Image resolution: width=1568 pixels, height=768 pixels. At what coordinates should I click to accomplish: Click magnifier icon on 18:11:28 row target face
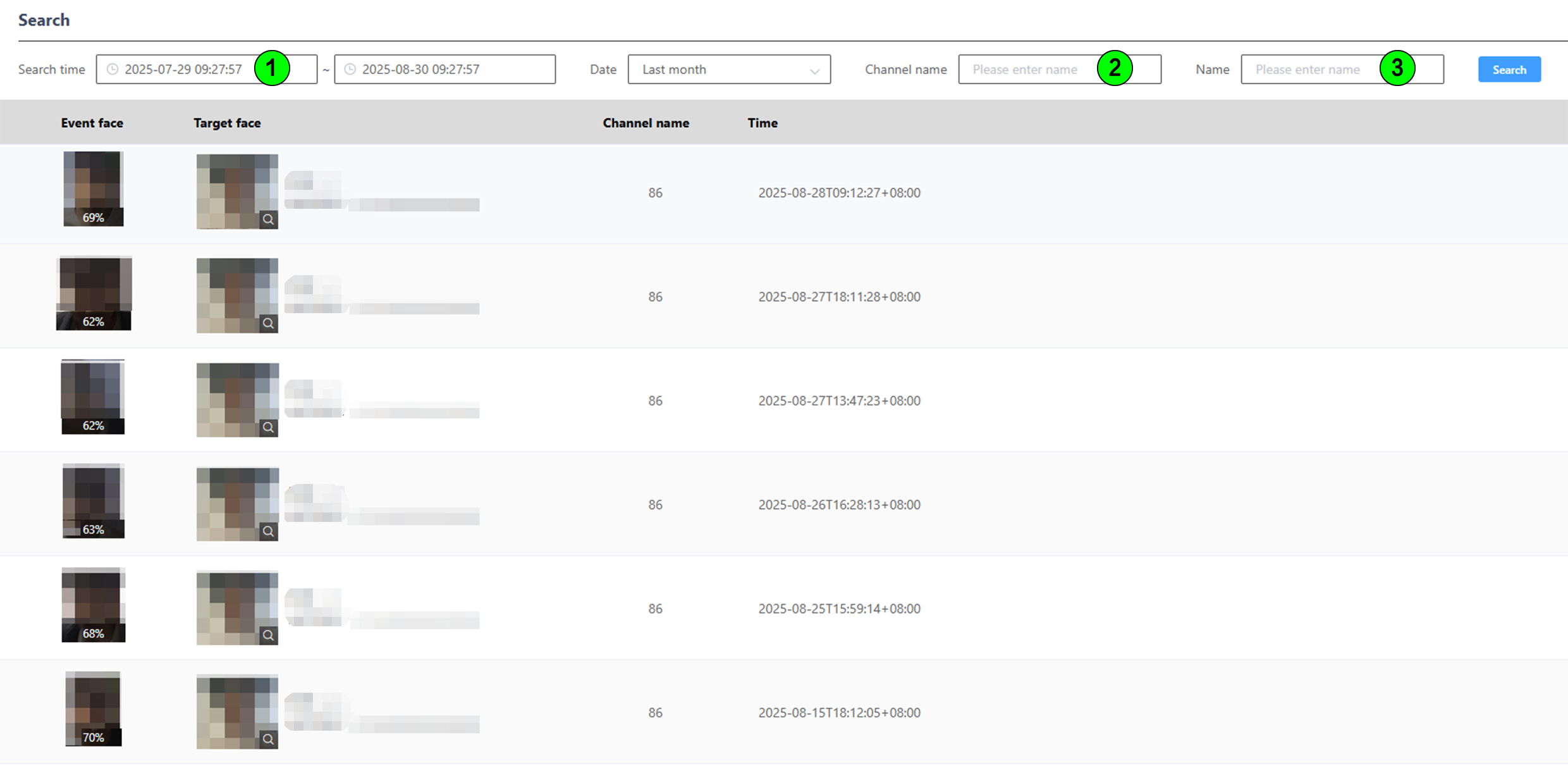point(269,323)
